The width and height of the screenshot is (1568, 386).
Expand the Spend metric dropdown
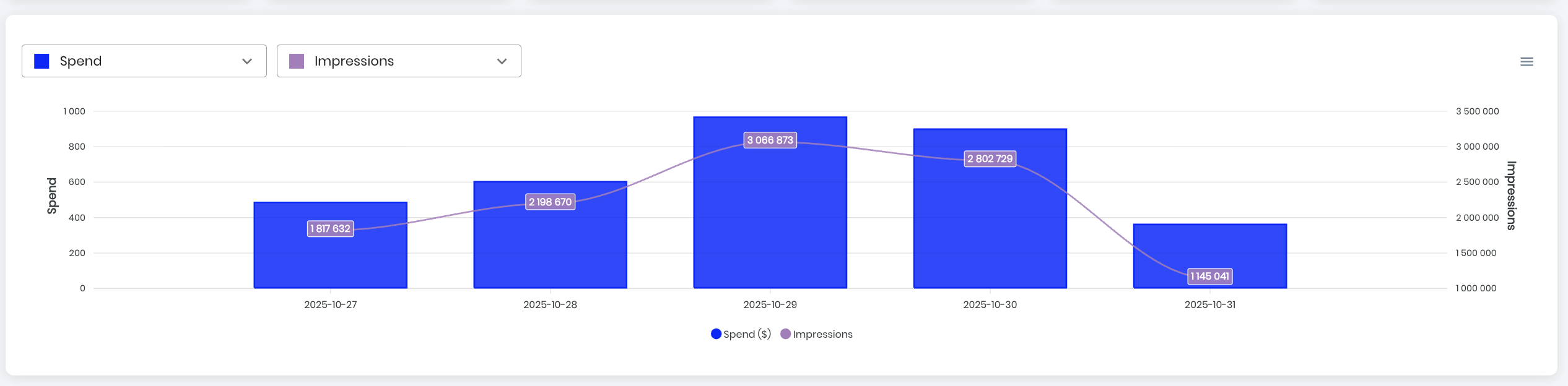[x=144, y=61]
